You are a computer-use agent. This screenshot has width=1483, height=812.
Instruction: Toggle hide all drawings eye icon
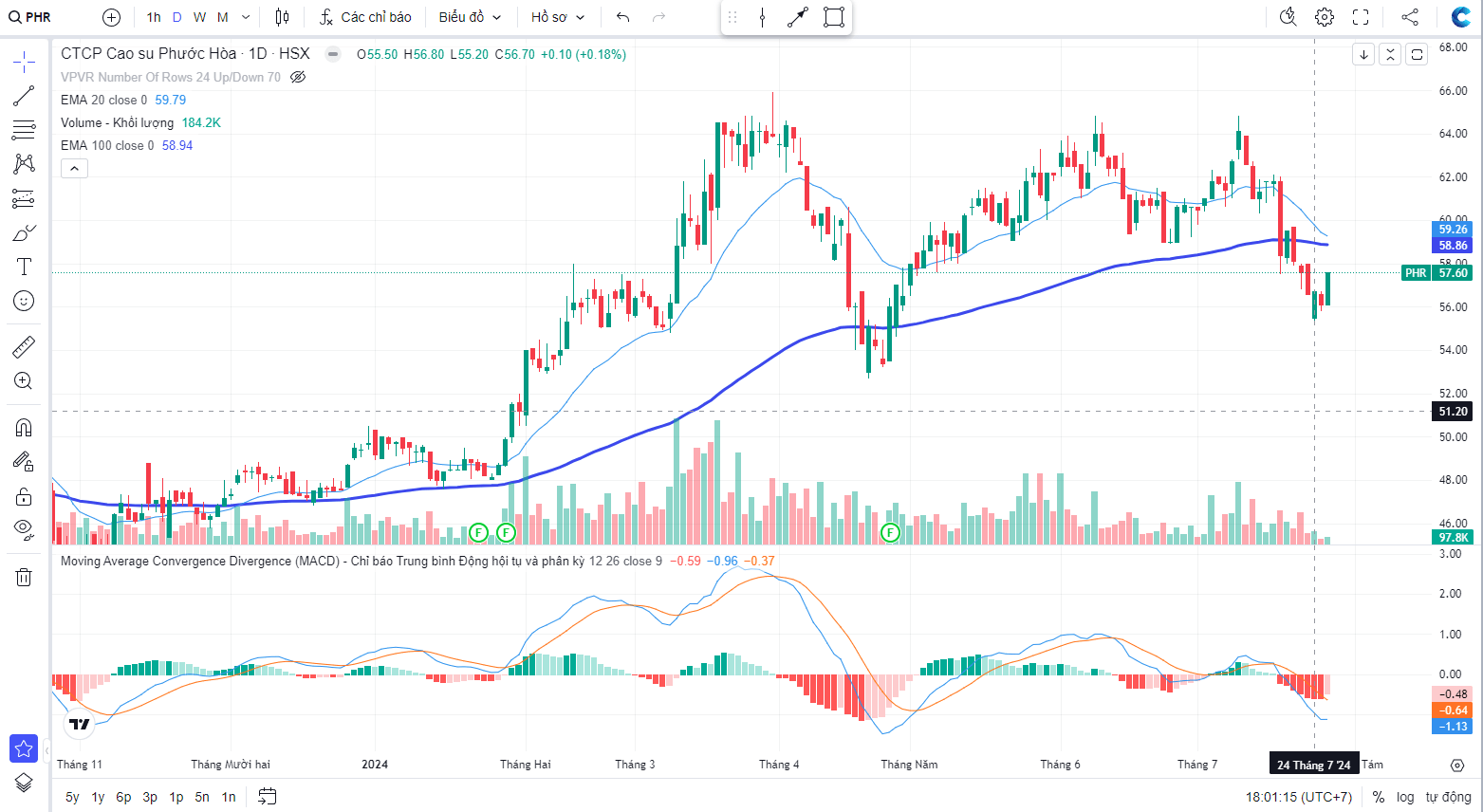(24, 529)
